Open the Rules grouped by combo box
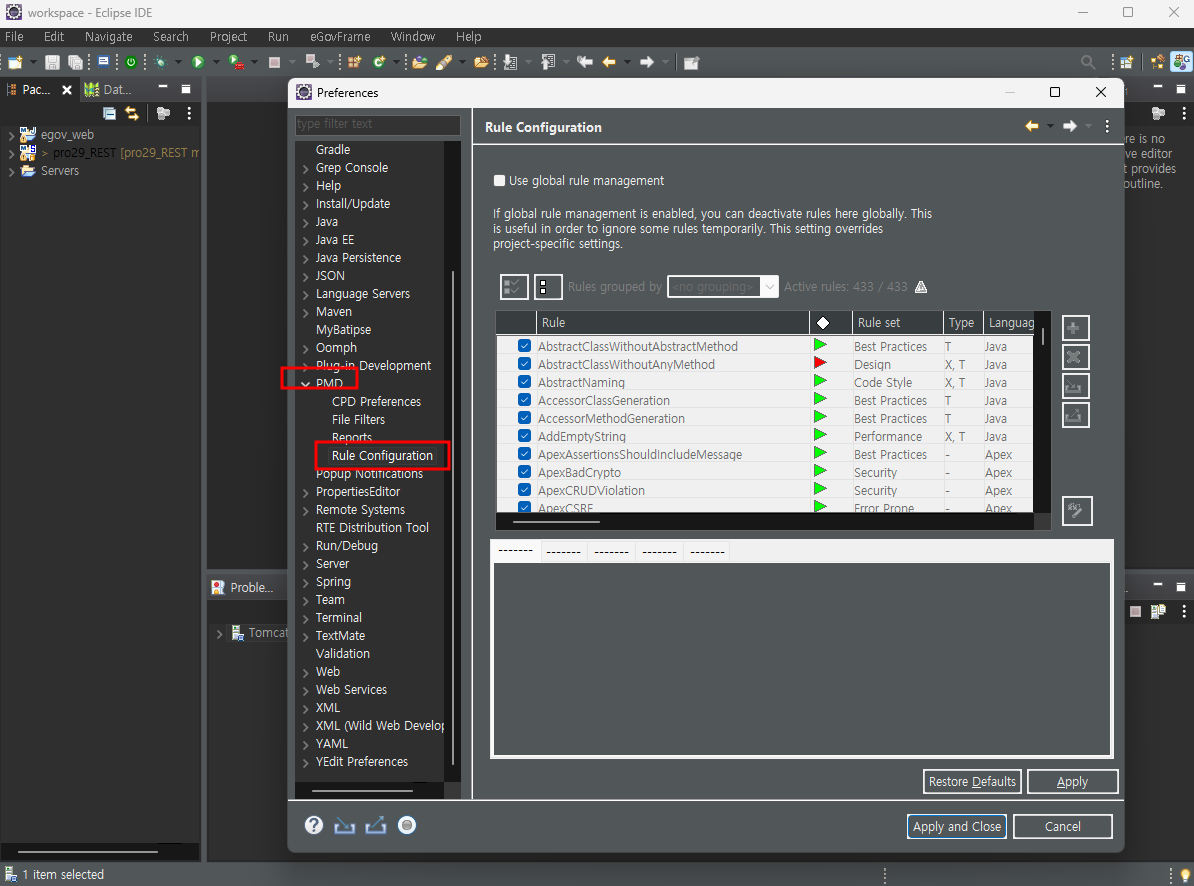The height and width of the screenshot is (886, 1194). (x=723, y=287)
